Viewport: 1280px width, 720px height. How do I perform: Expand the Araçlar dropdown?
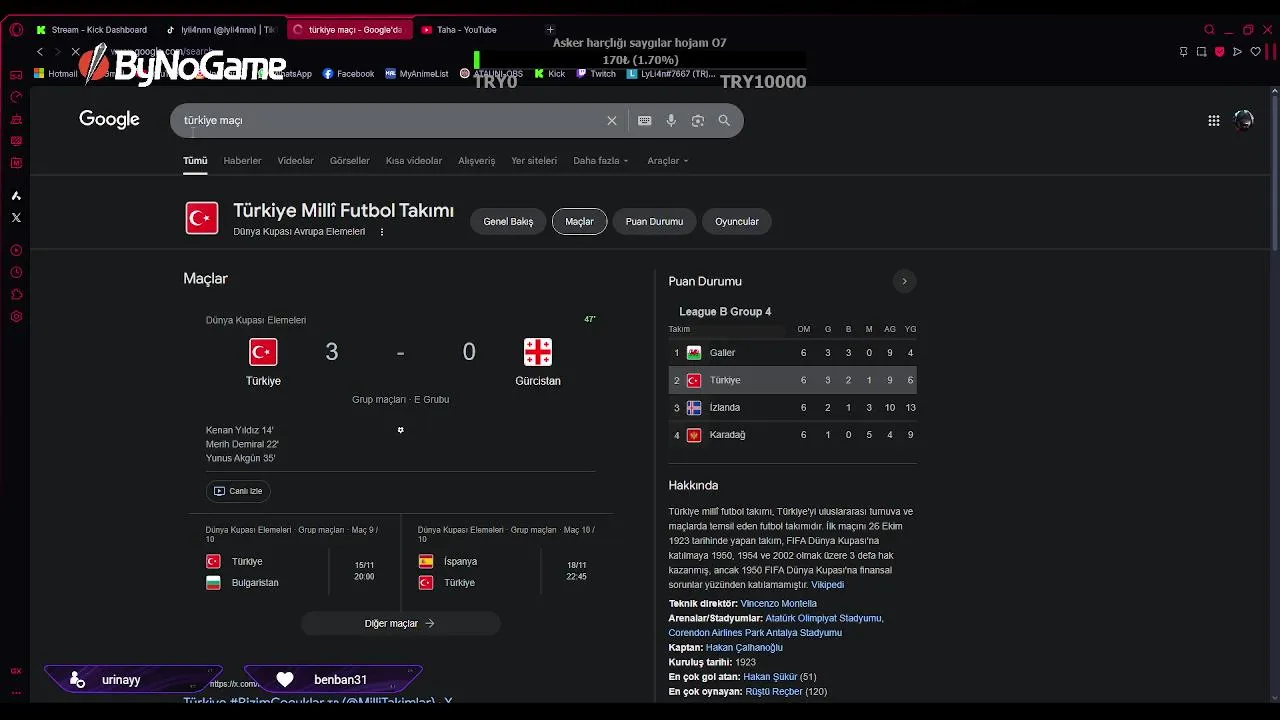[667, 160]
